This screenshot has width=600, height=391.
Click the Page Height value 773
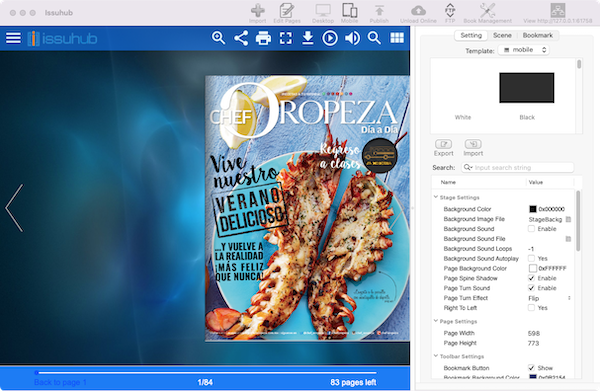533,343
